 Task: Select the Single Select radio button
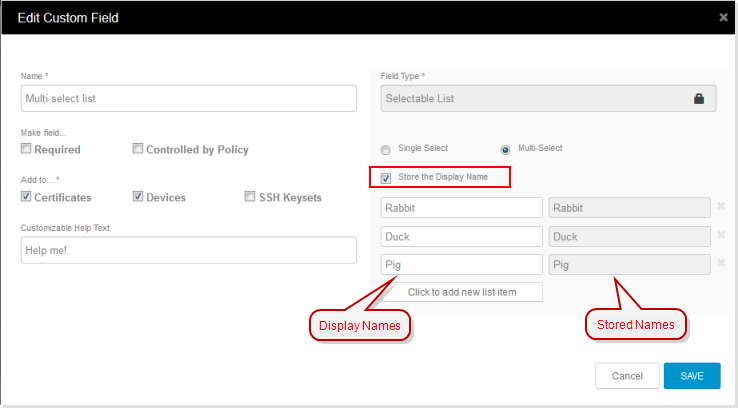(x=386, y=149)
